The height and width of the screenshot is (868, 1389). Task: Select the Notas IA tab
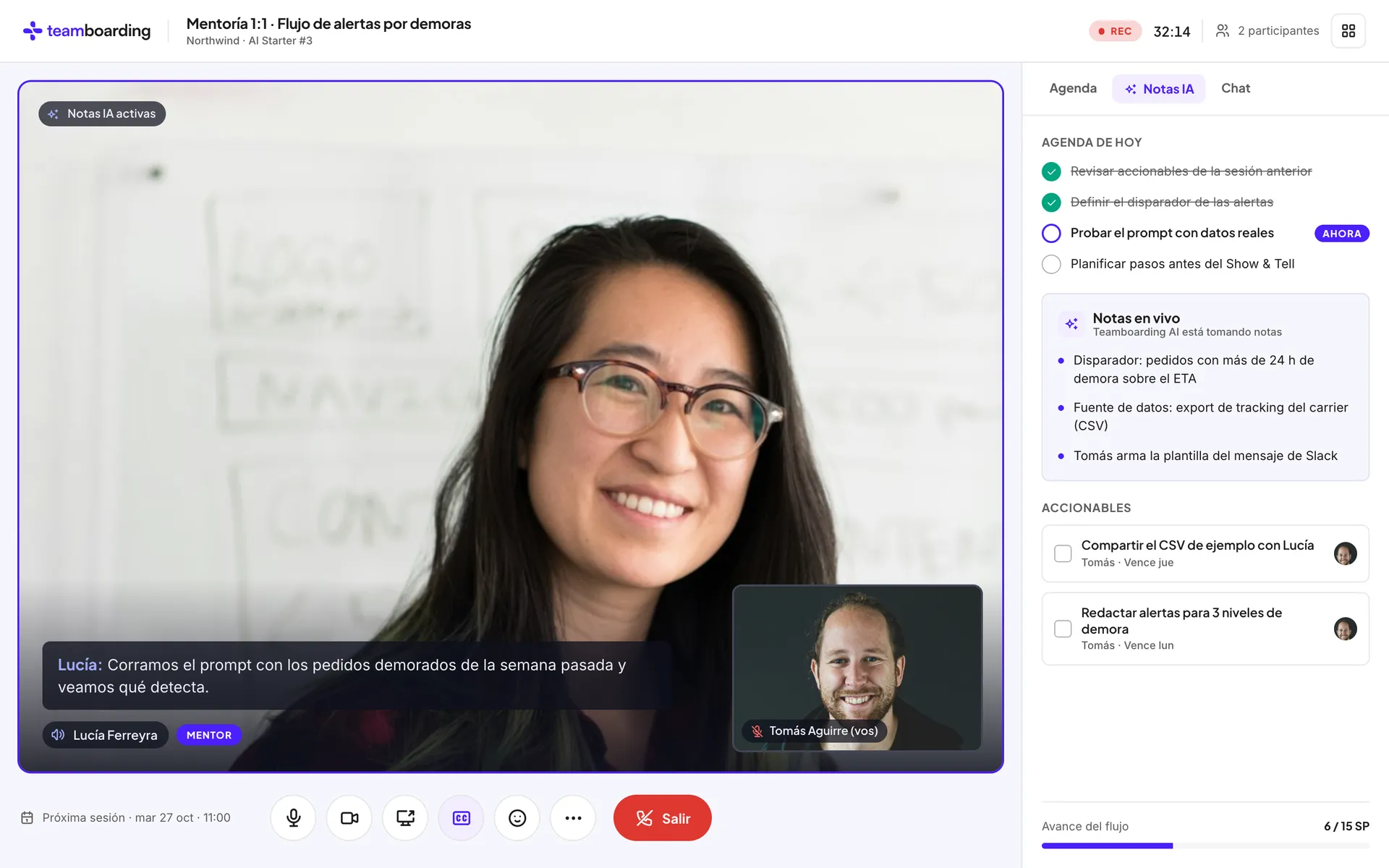(1159, 89)
